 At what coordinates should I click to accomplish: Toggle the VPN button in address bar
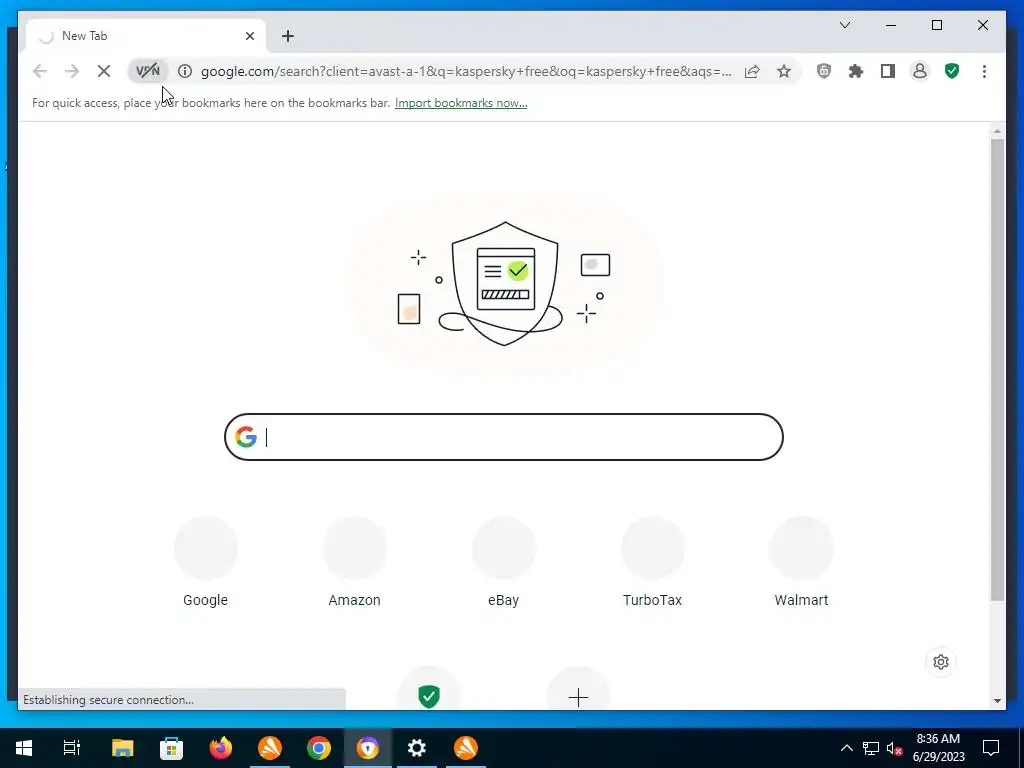click(148, 71)
